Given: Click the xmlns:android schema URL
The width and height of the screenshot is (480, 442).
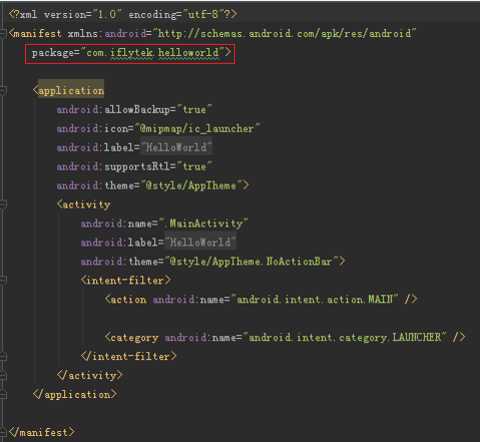Looking at the screenshot, I should tap(284, 33).
